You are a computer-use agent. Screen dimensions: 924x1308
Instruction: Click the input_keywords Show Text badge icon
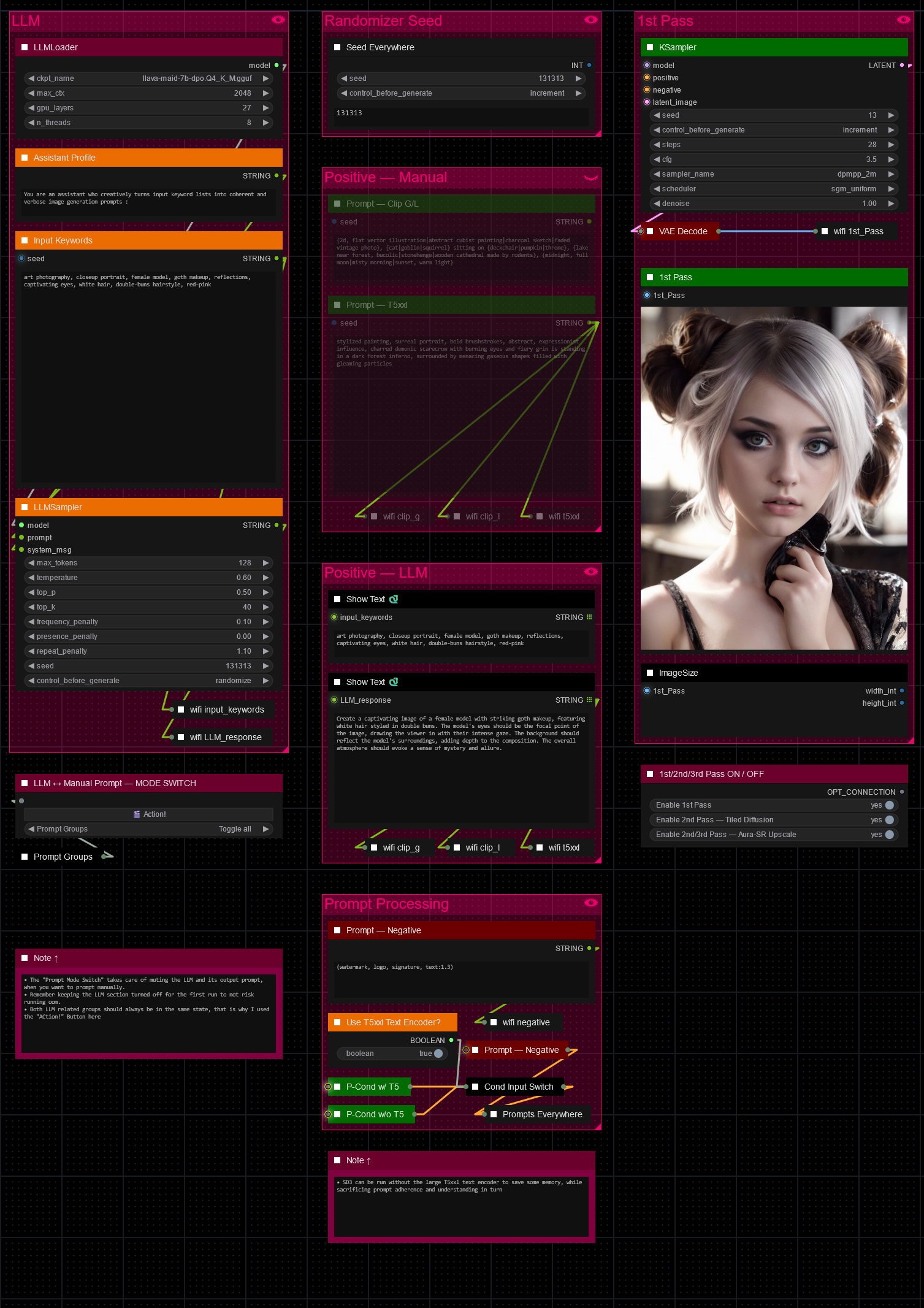click(x=394, y=599)
